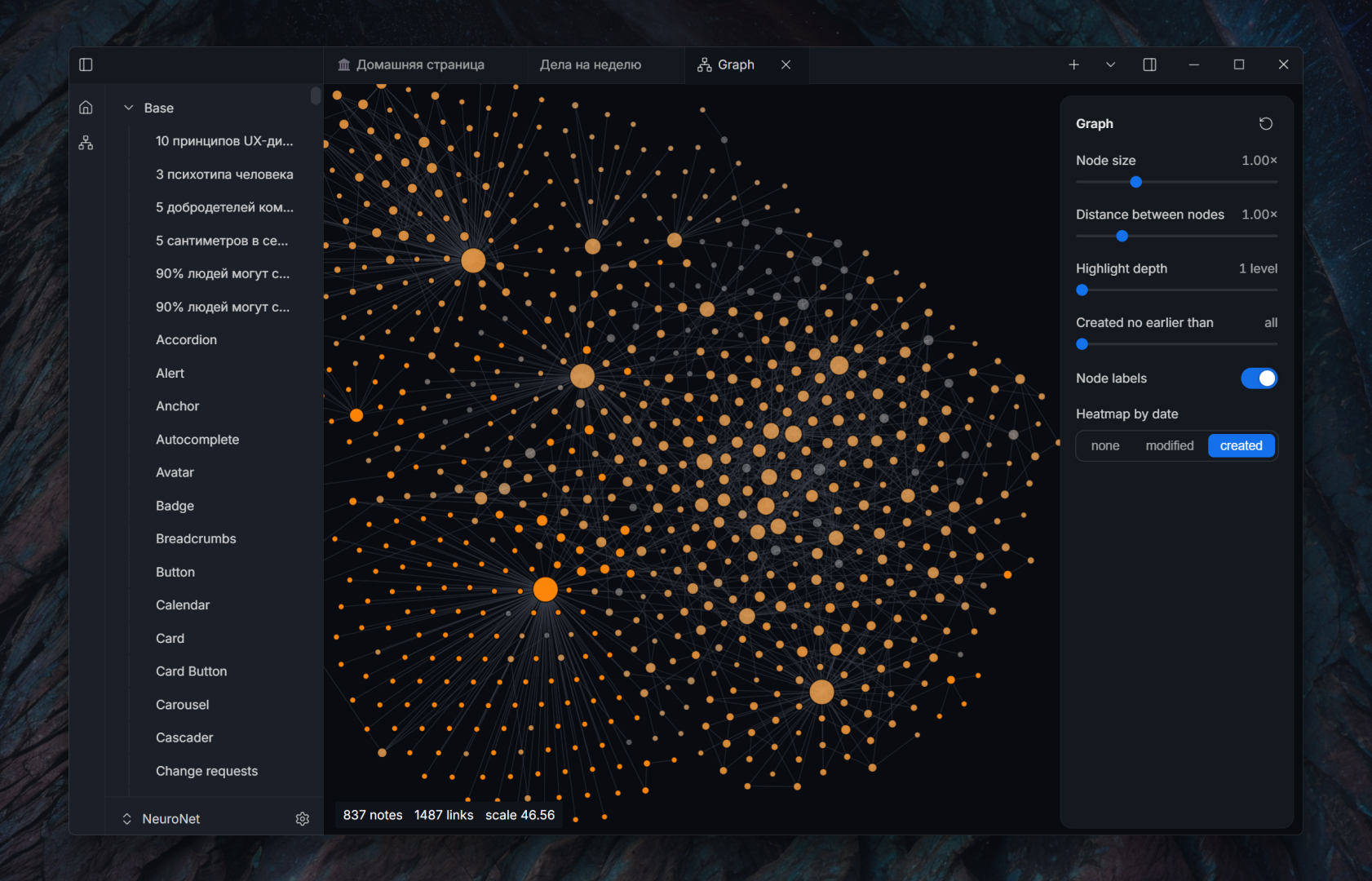
Task: Open note 3 психотипа человека
Action: point(224,175)
